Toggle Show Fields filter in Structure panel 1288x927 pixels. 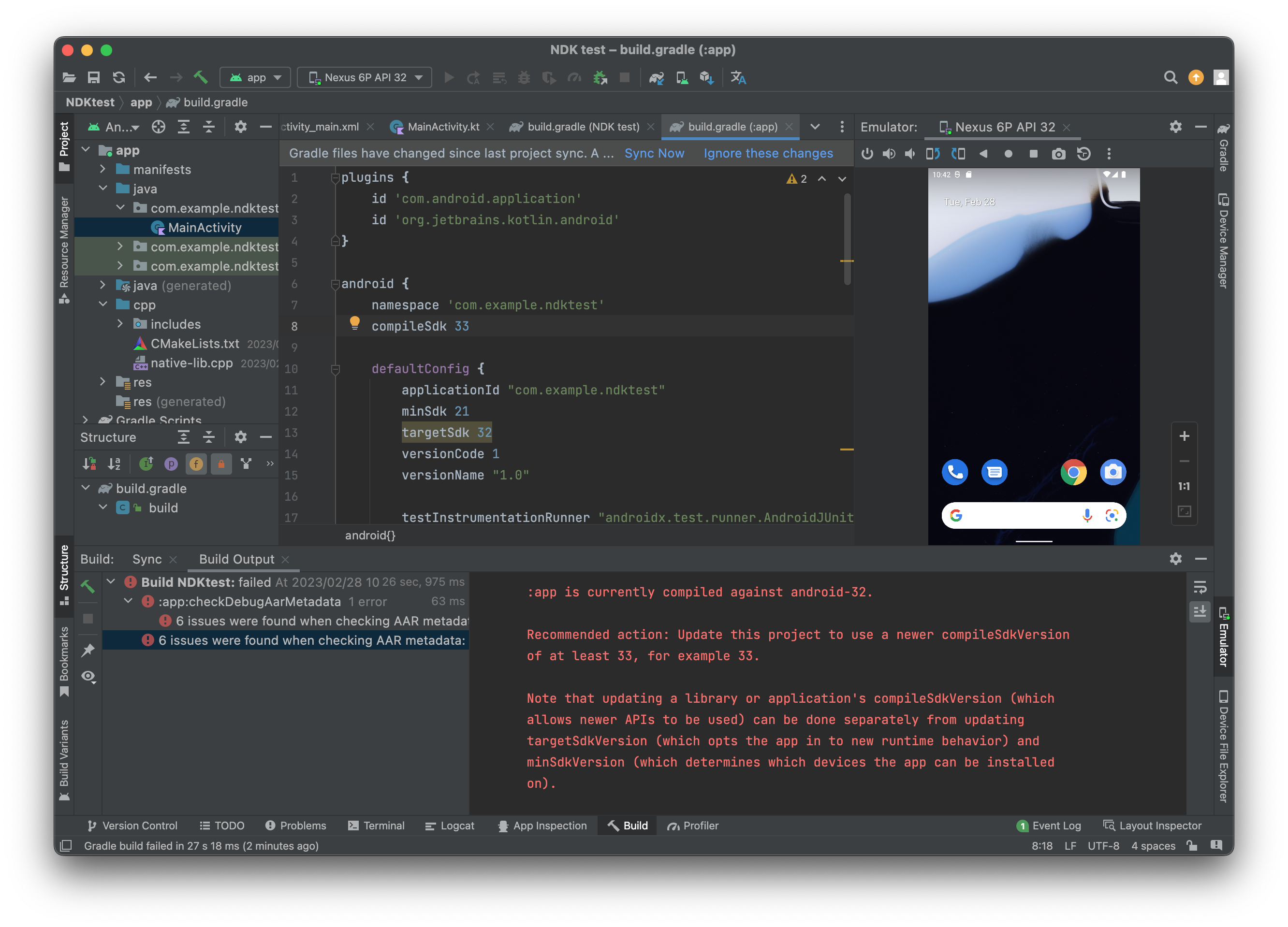(x=196, y=464)
